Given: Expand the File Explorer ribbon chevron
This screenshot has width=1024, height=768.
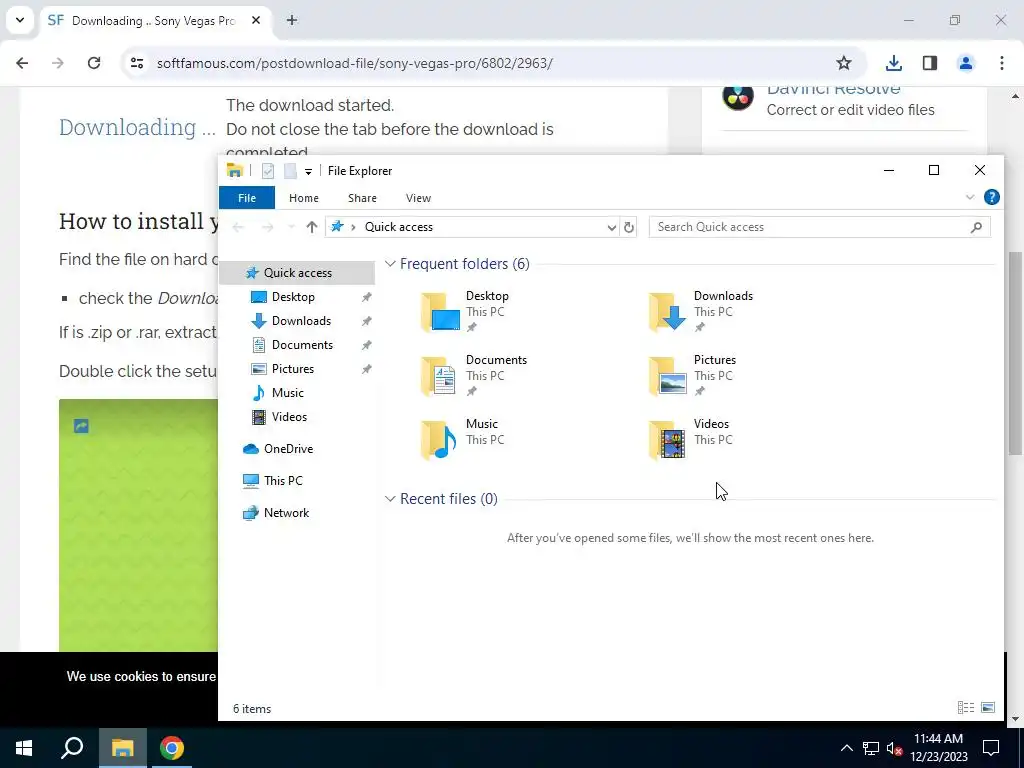Looking at the screenshot, I should click(x=970, y=197).
